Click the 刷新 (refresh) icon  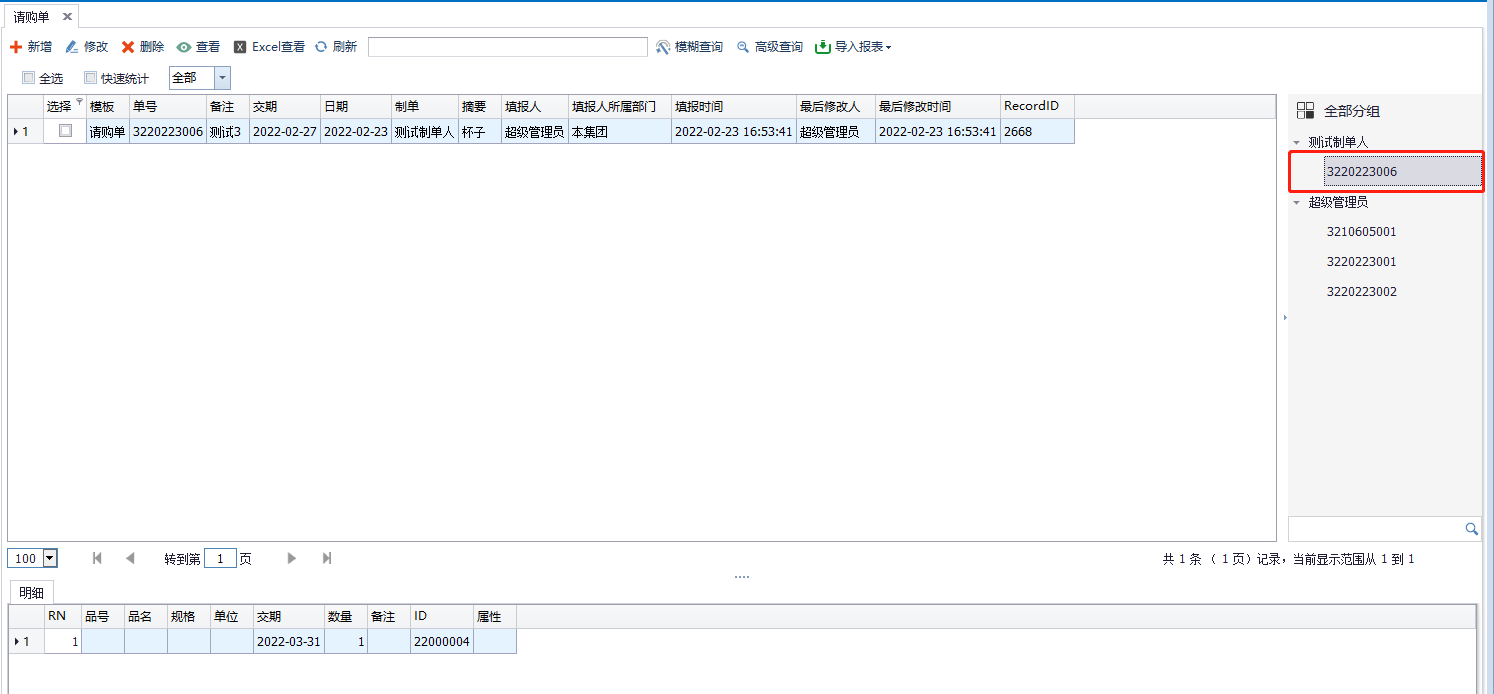[x=321, y=47]
